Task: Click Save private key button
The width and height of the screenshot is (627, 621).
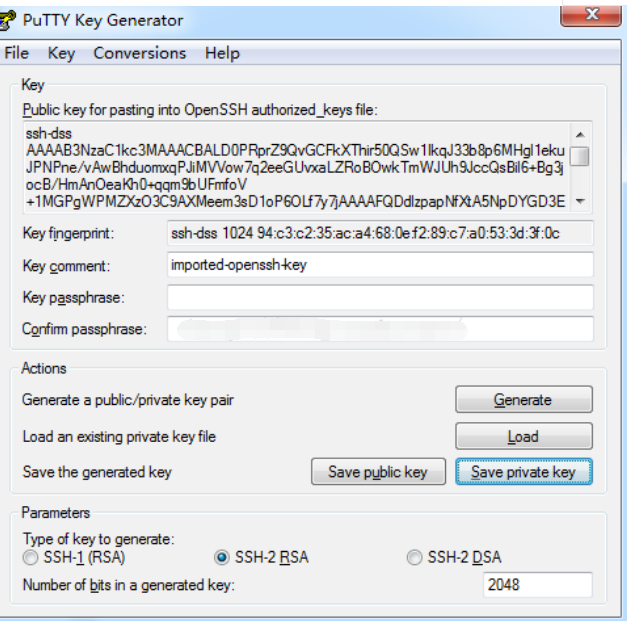Action: 523,472
